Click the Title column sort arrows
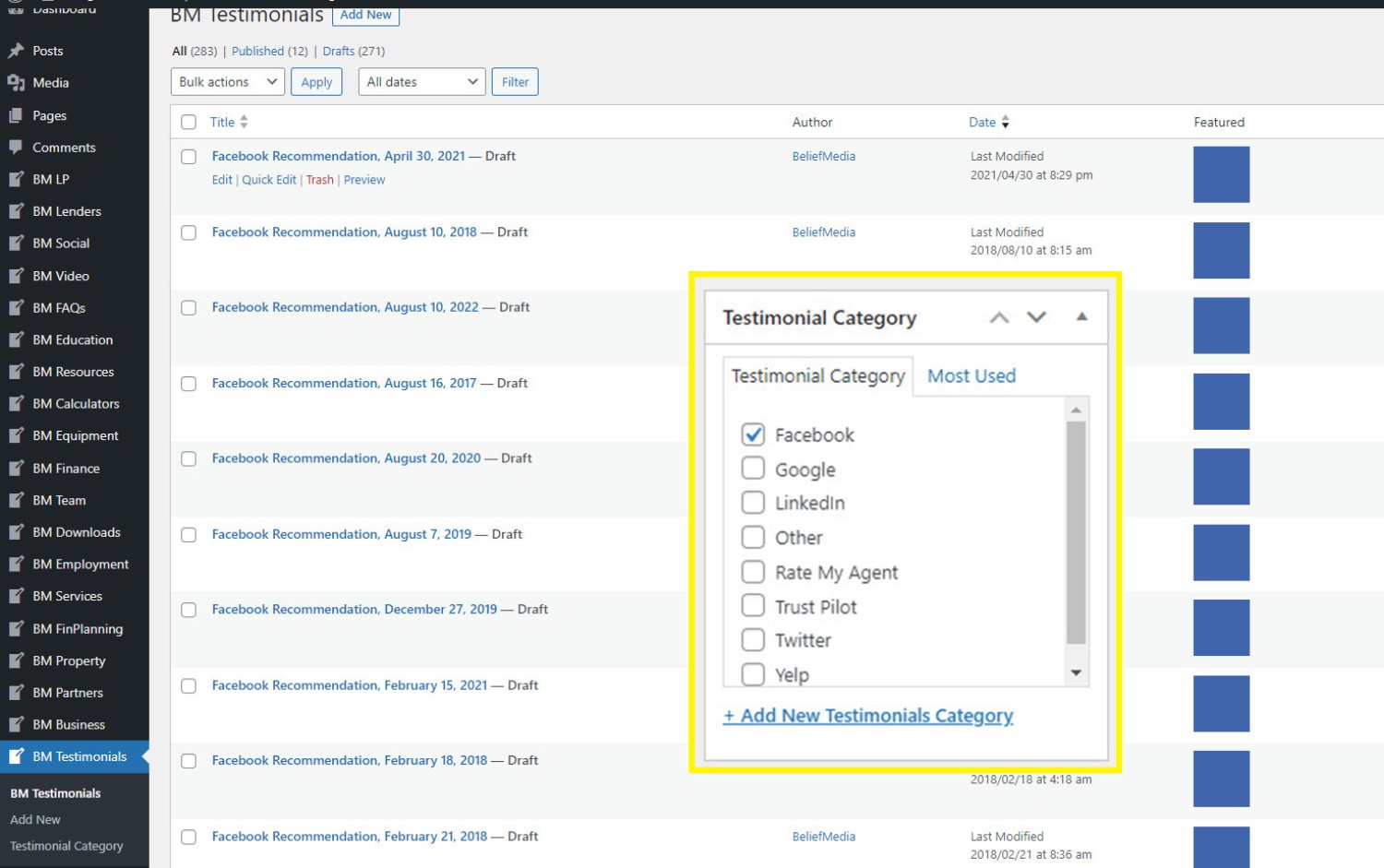 [x=244, y=122]
